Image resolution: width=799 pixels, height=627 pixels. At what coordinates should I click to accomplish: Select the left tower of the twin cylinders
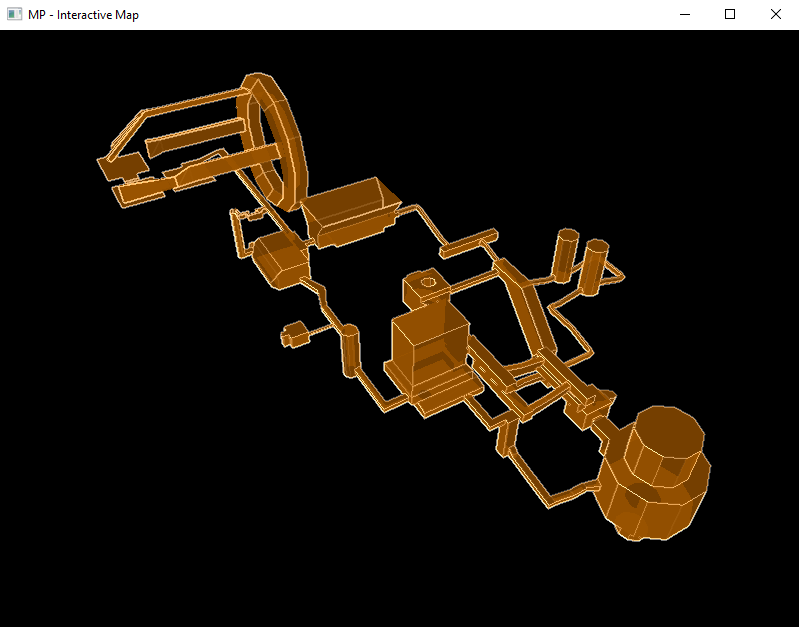[x=566, y=255]
